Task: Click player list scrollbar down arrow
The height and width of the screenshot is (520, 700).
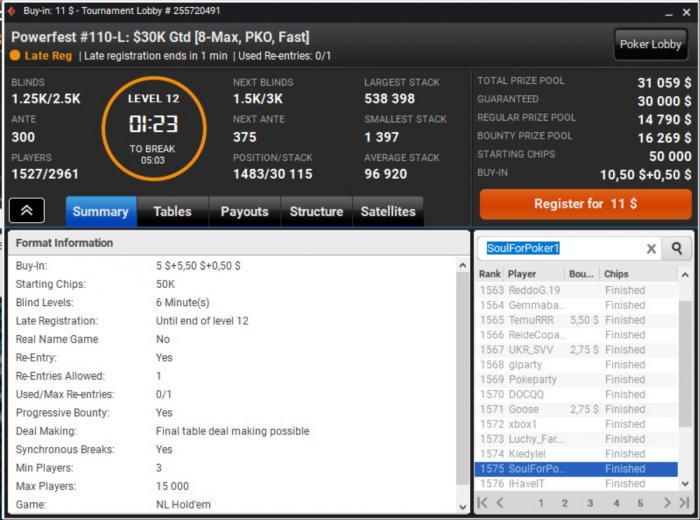Action: point(685,484)
